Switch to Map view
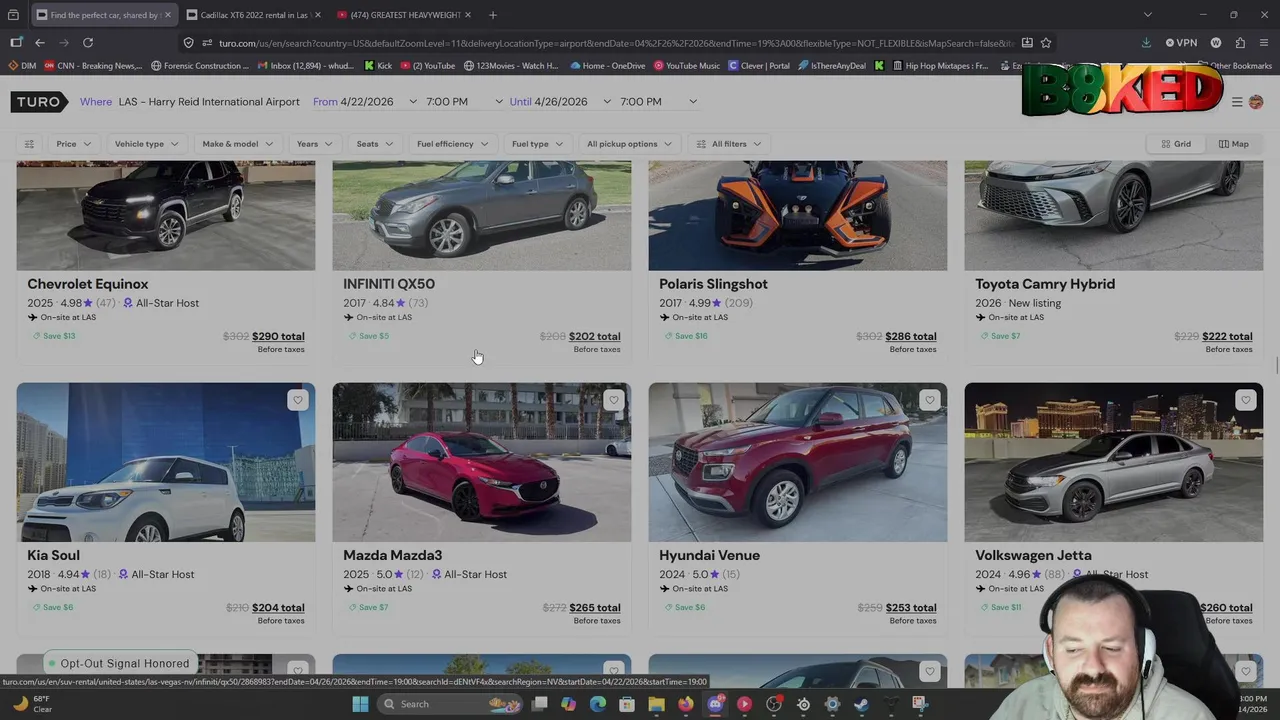 pyautogui.click(x=1233, y=144)
